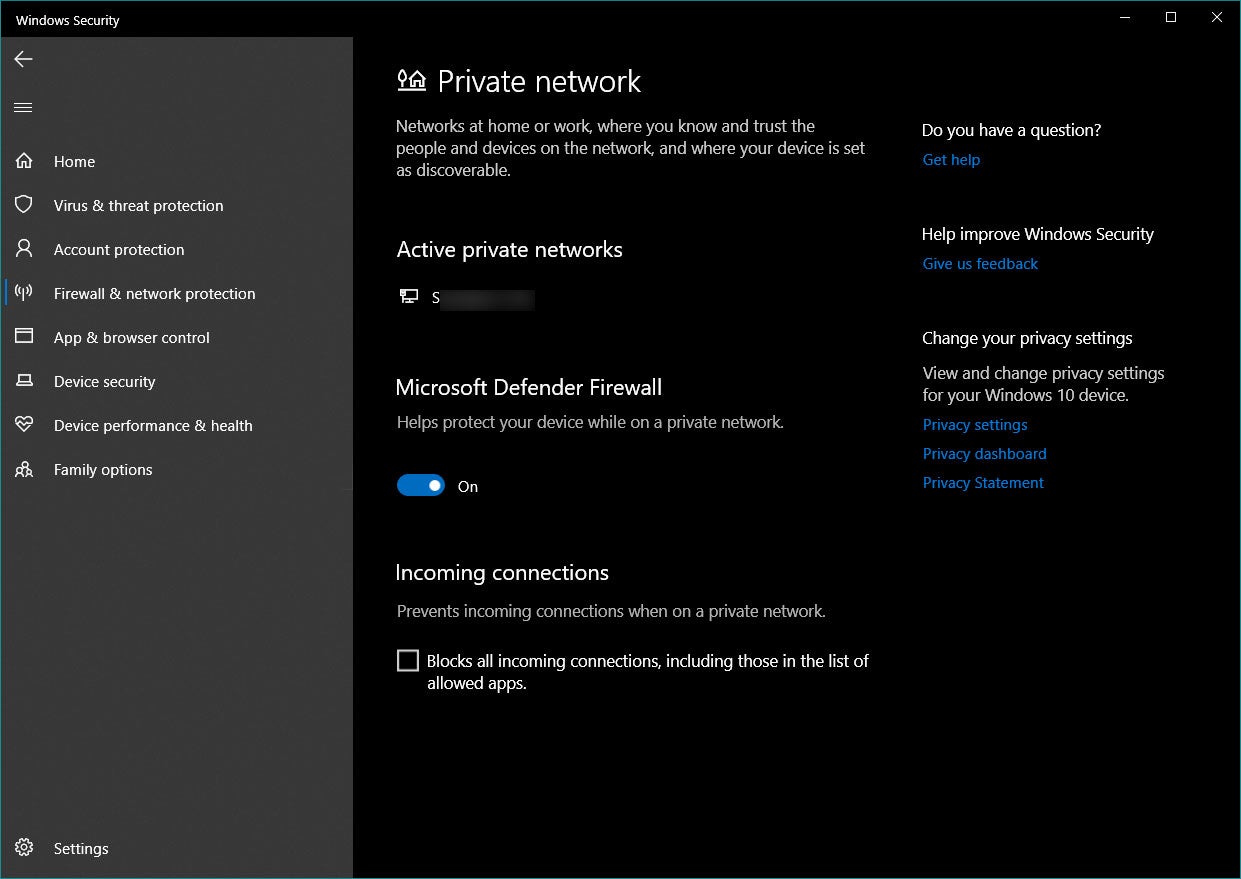
Task: Click the Home house icon
Action: point(24,161)
